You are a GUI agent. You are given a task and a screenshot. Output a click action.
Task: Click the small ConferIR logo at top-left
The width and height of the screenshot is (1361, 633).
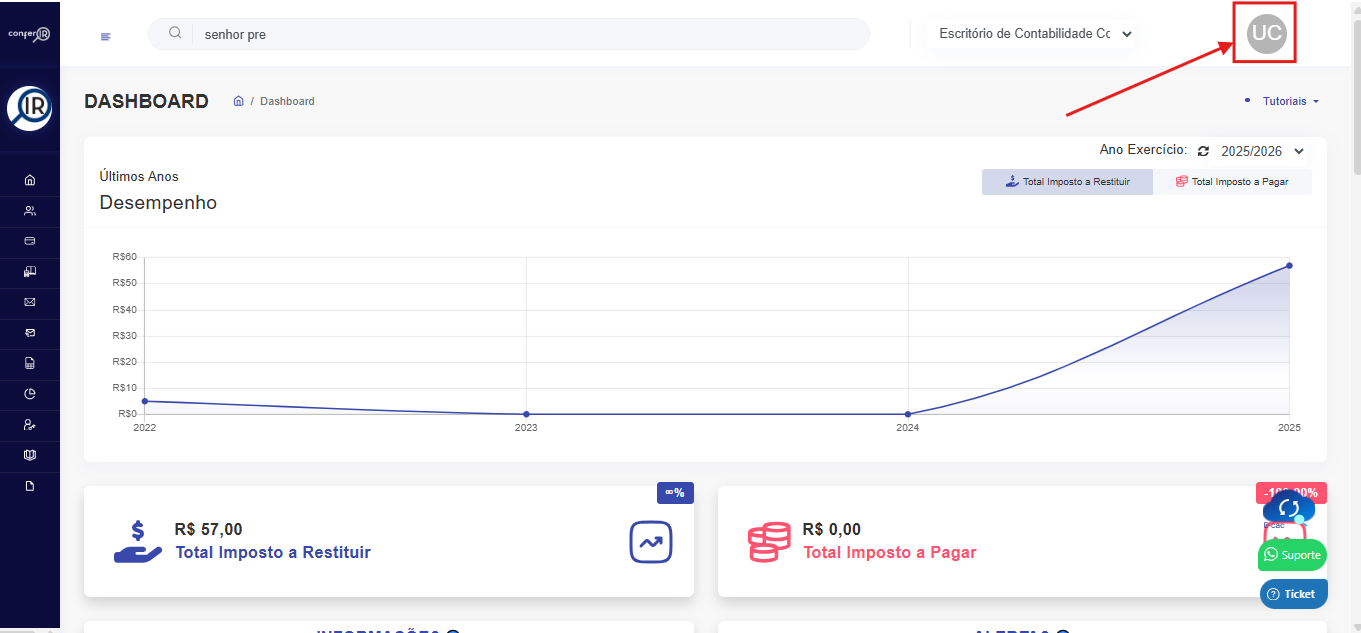point(29,33)
